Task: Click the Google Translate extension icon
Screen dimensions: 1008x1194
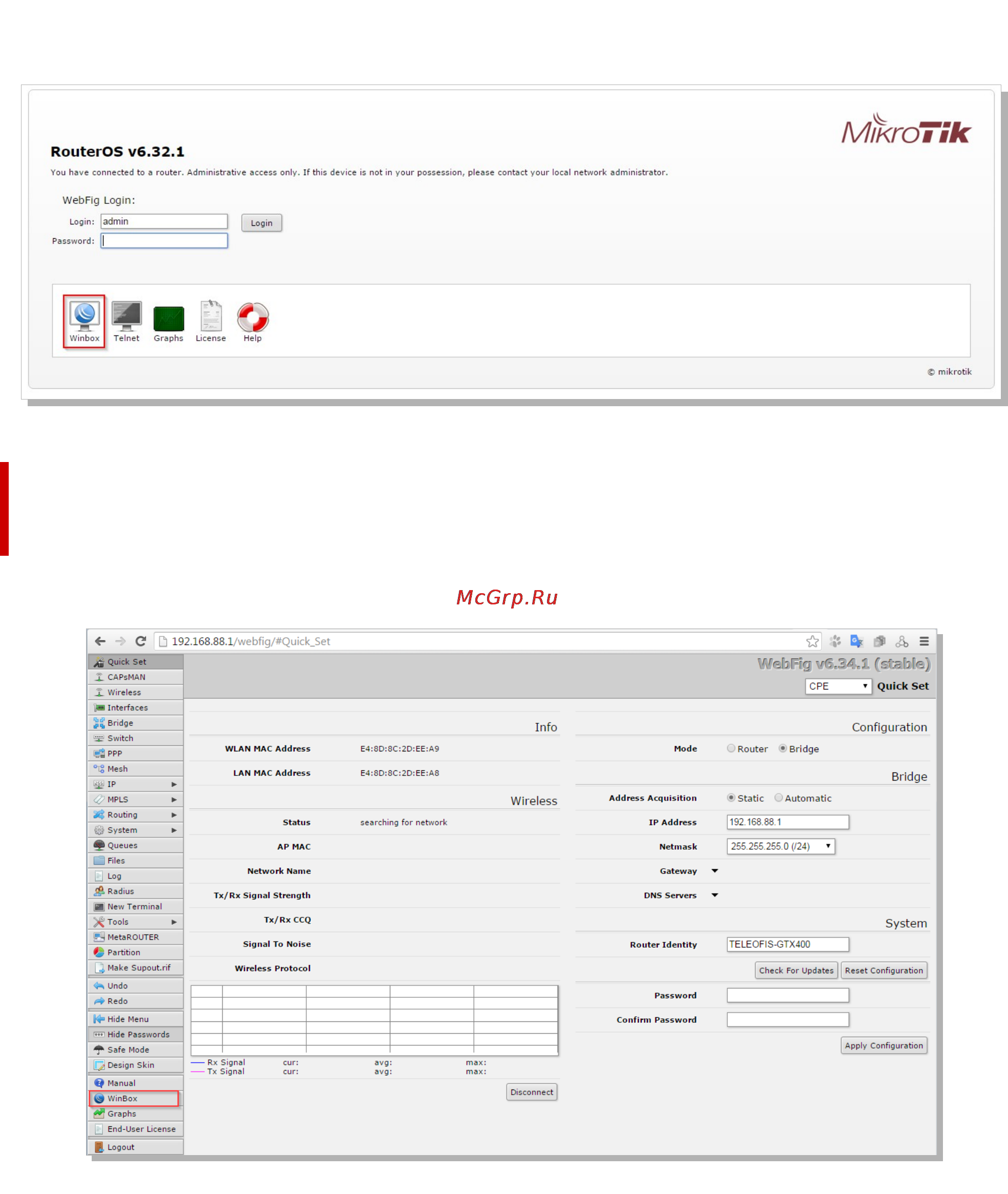Action: click(x=856, y=641)
